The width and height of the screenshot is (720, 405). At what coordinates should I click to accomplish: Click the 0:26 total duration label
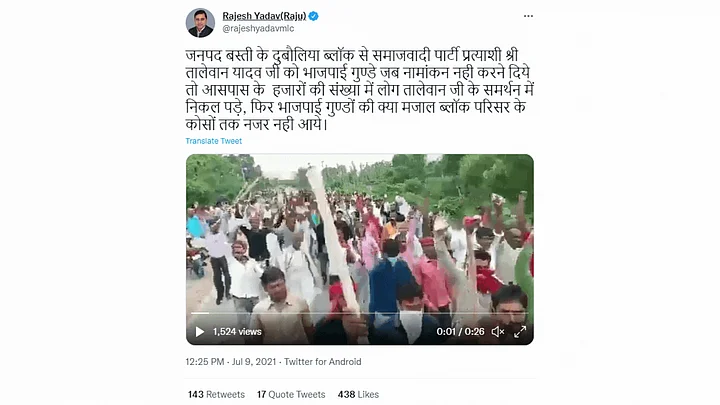click(474, 332)
